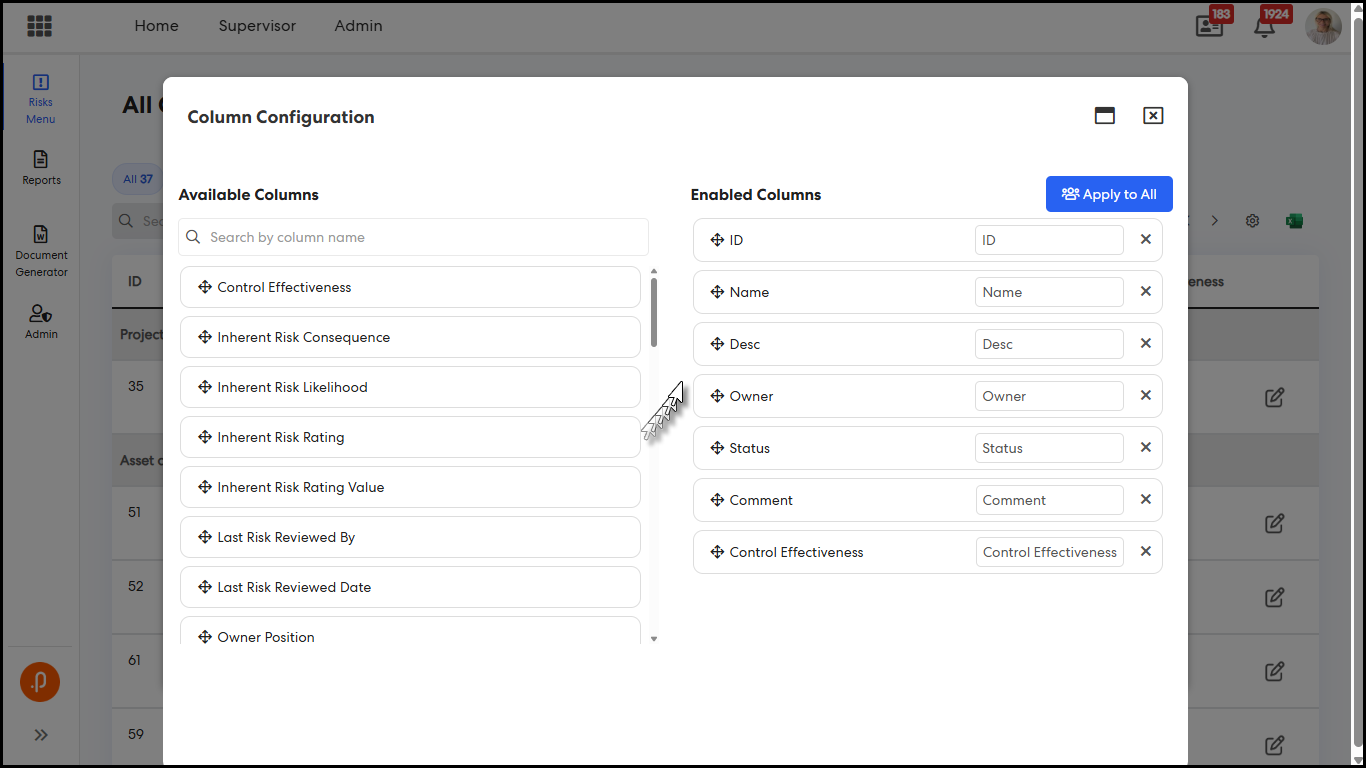Open the Risks Menu sidebar icon

(41, 99)
